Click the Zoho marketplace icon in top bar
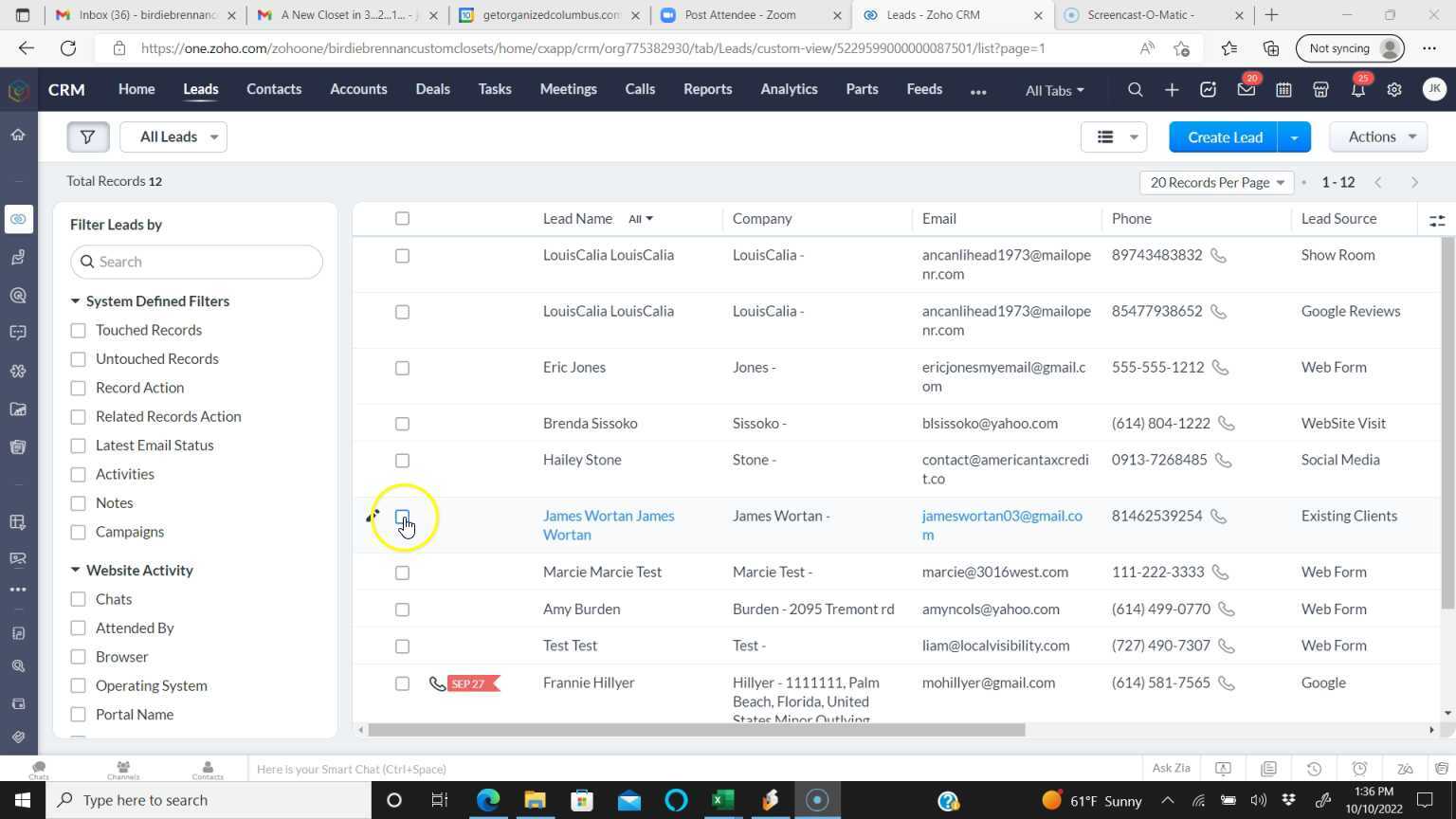Image resolution: width=1456 pixels, height=819 pixels. (x=1319, y=89)
